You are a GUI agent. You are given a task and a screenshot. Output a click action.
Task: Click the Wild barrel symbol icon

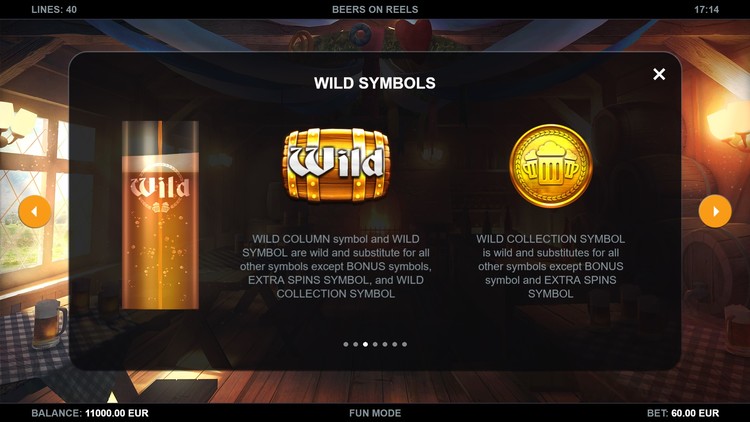click(x=336, y=164)
